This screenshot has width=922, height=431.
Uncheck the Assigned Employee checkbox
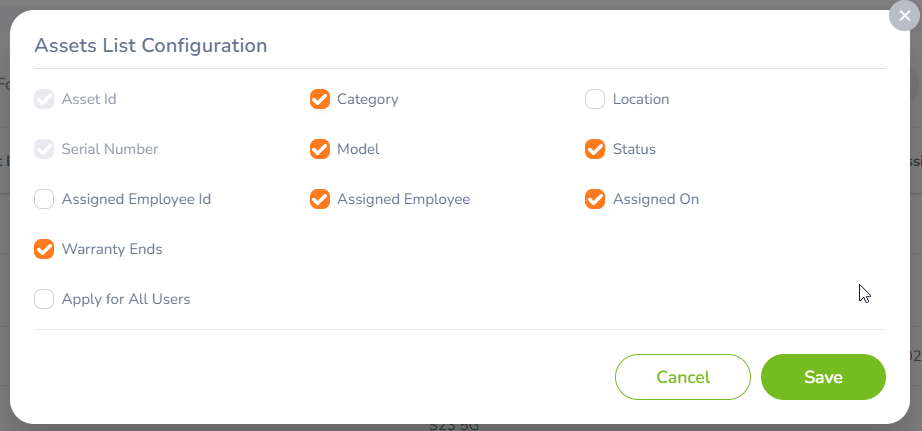320,199
